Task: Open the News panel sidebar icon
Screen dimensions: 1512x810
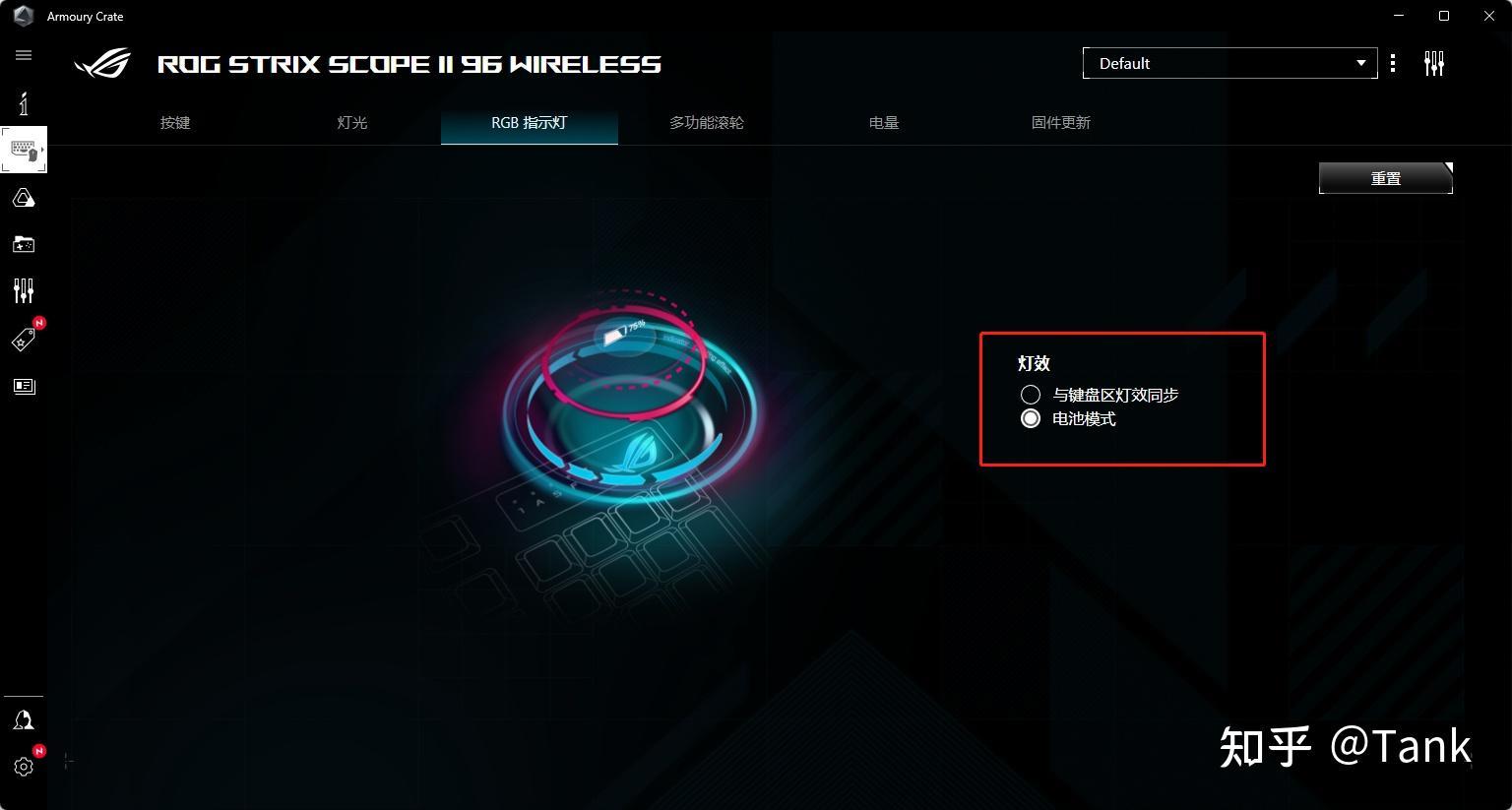Action: (x=24, y=386)
